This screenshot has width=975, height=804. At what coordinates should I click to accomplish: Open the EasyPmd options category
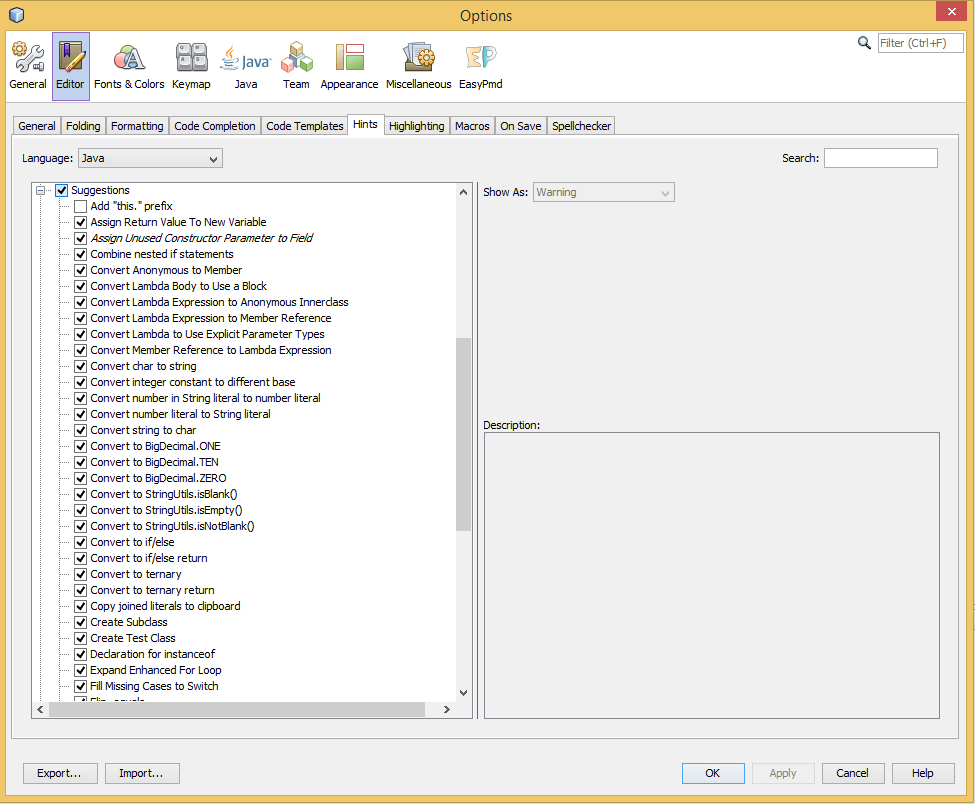(480, 66)
